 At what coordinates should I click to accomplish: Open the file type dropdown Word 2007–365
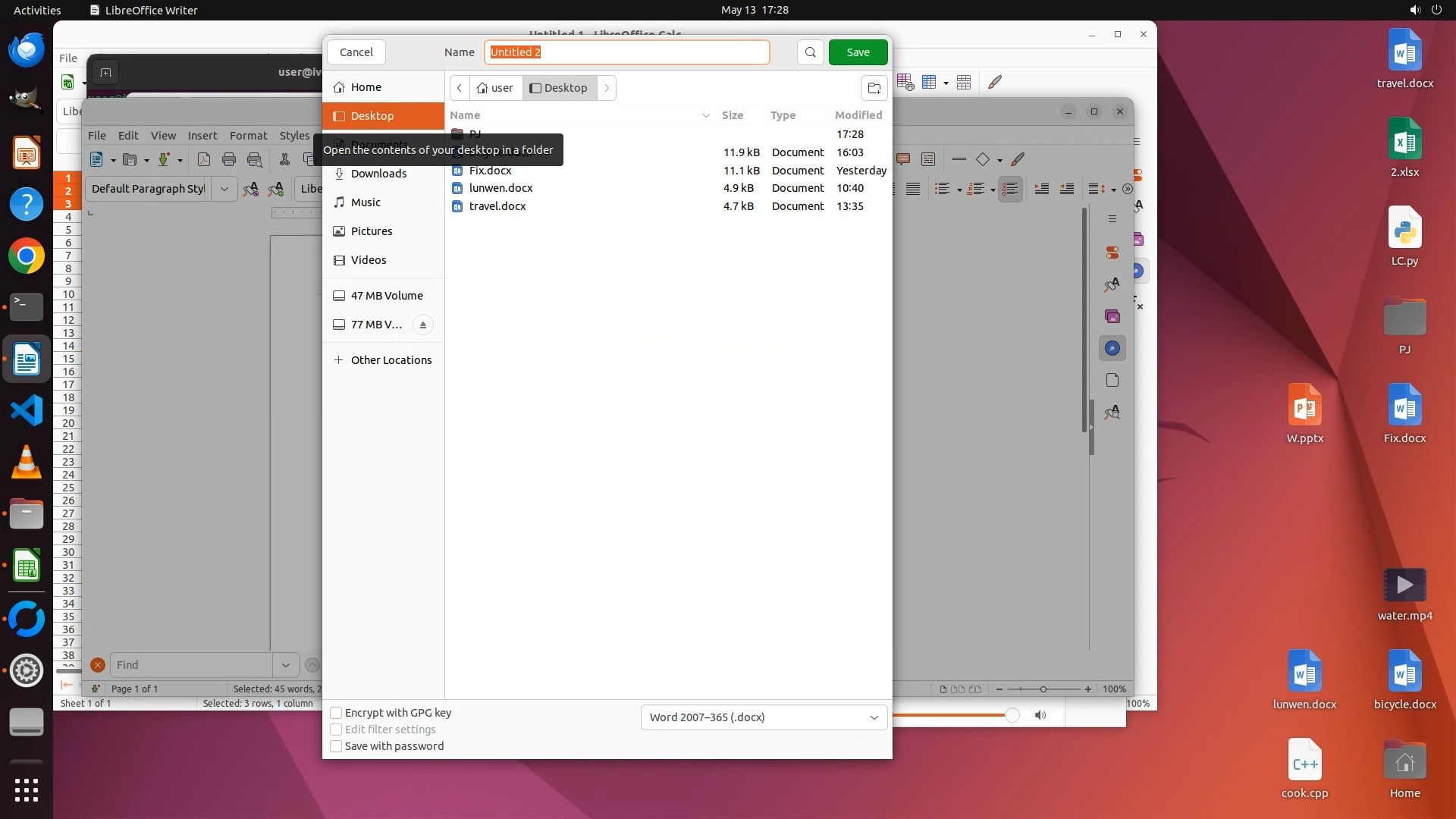764,717
